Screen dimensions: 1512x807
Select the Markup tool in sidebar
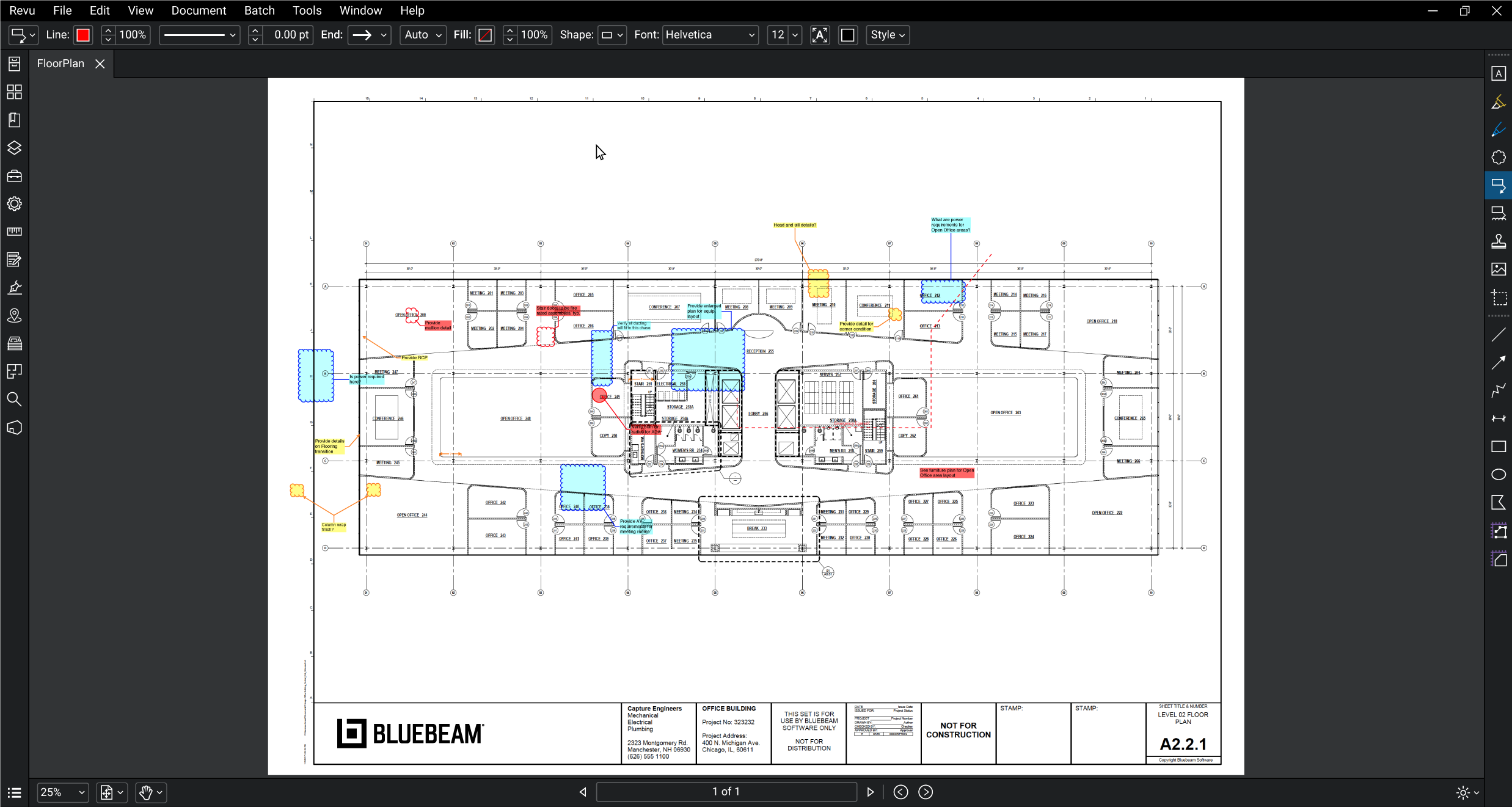14,259
